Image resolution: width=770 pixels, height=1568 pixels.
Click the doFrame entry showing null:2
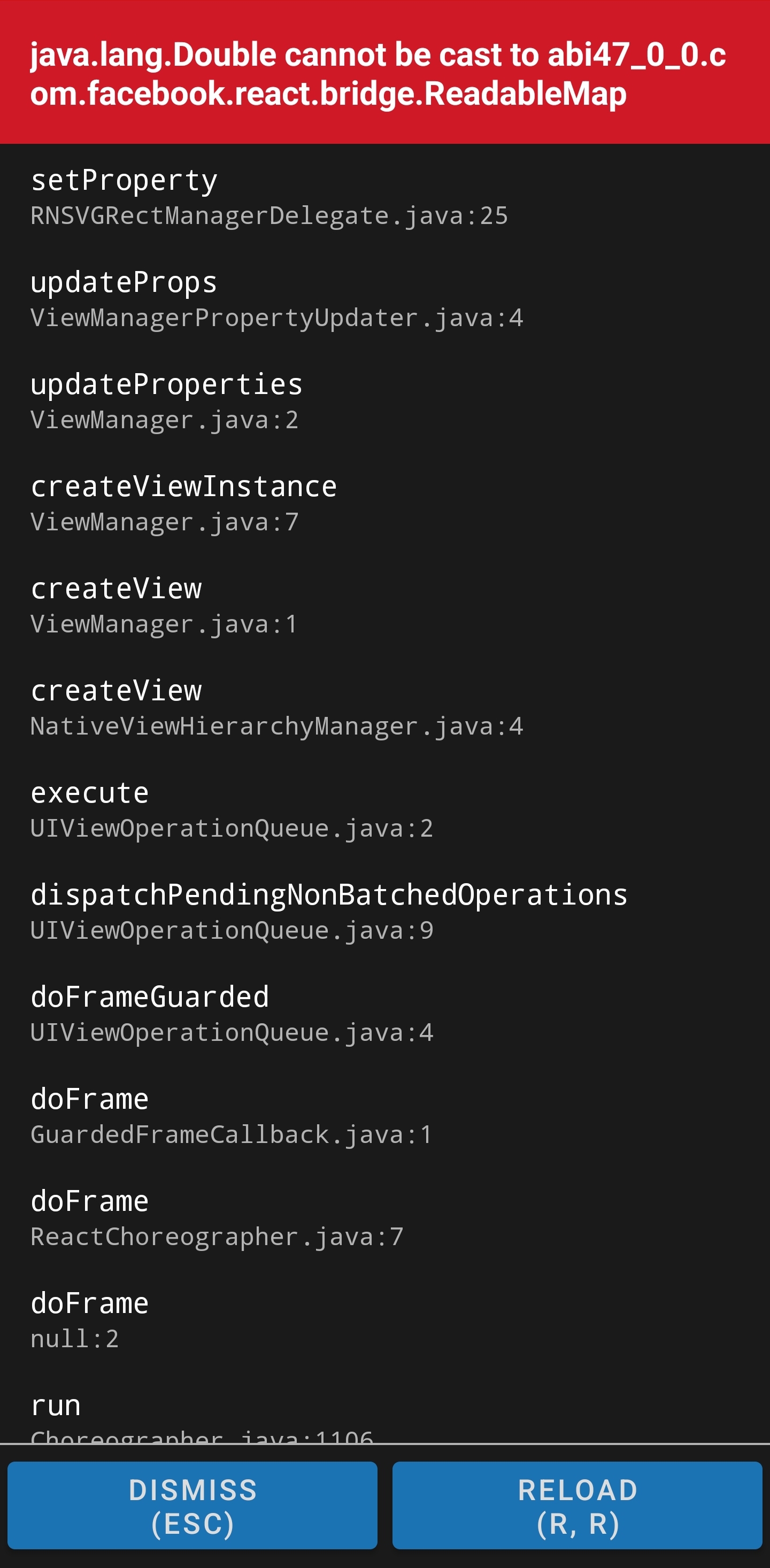89,1303
